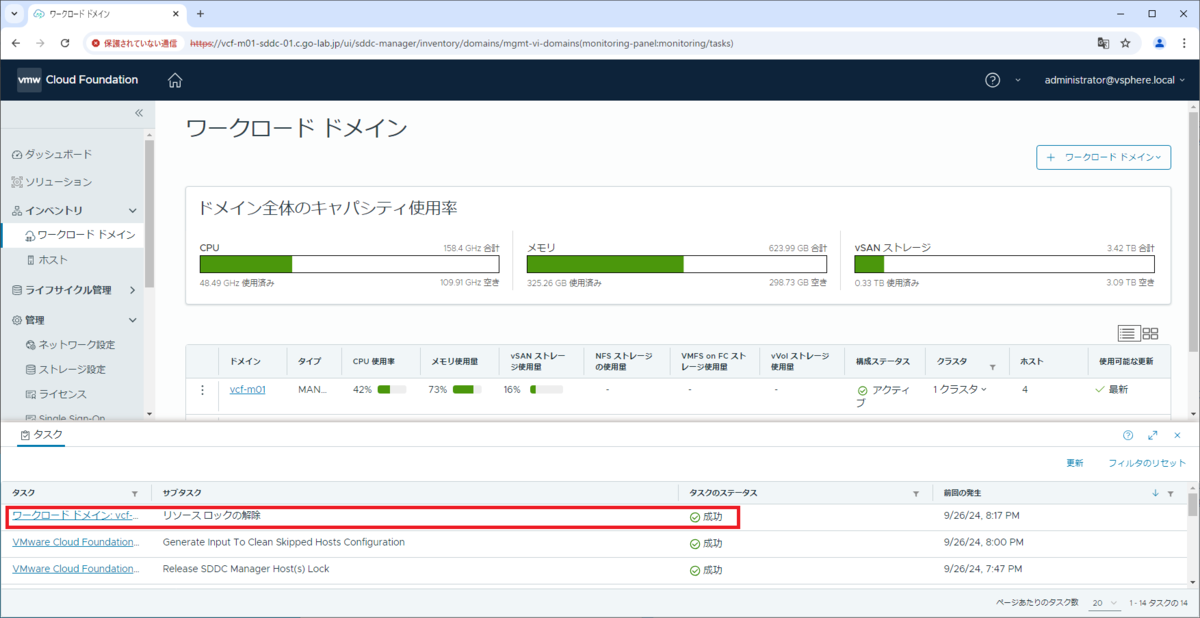
Task: Expand the task panel to full size
Action: [1153, 435]
